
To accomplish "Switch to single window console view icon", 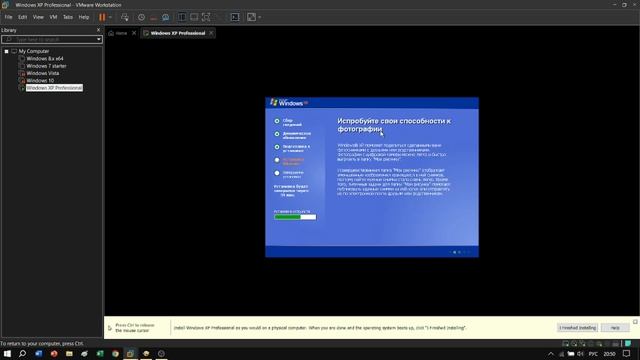I will click(194, 17).
